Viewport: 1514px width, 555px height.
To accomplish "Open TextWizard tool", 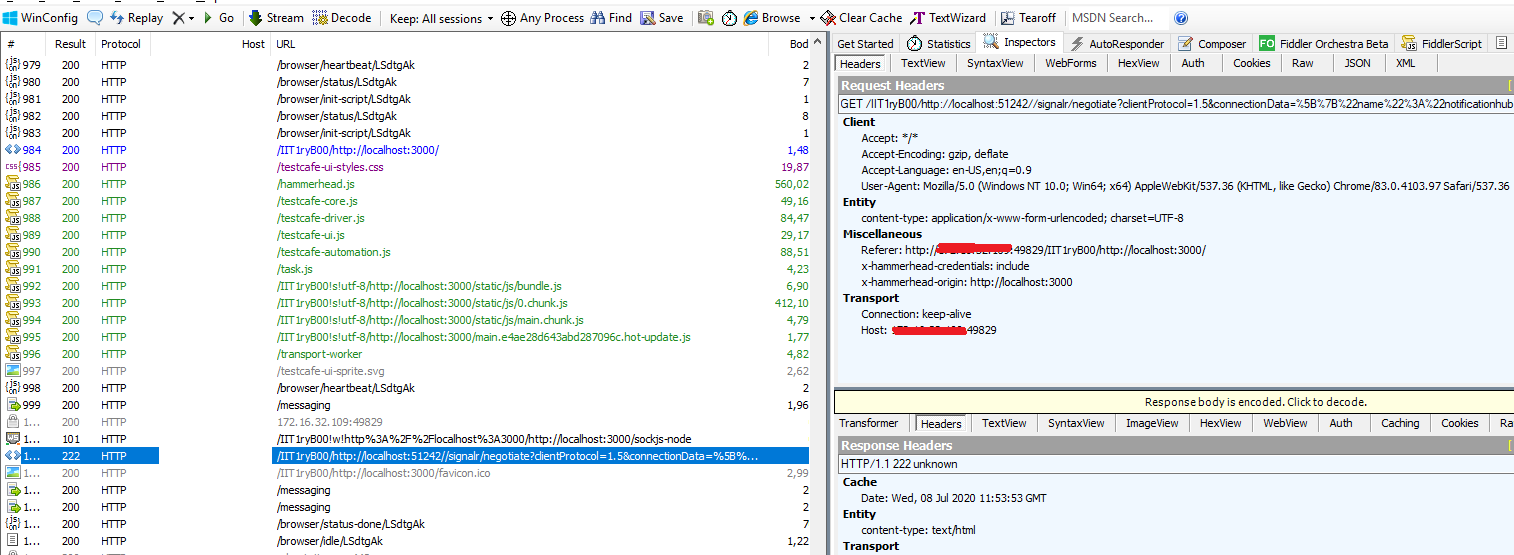I will click(948, 18).
